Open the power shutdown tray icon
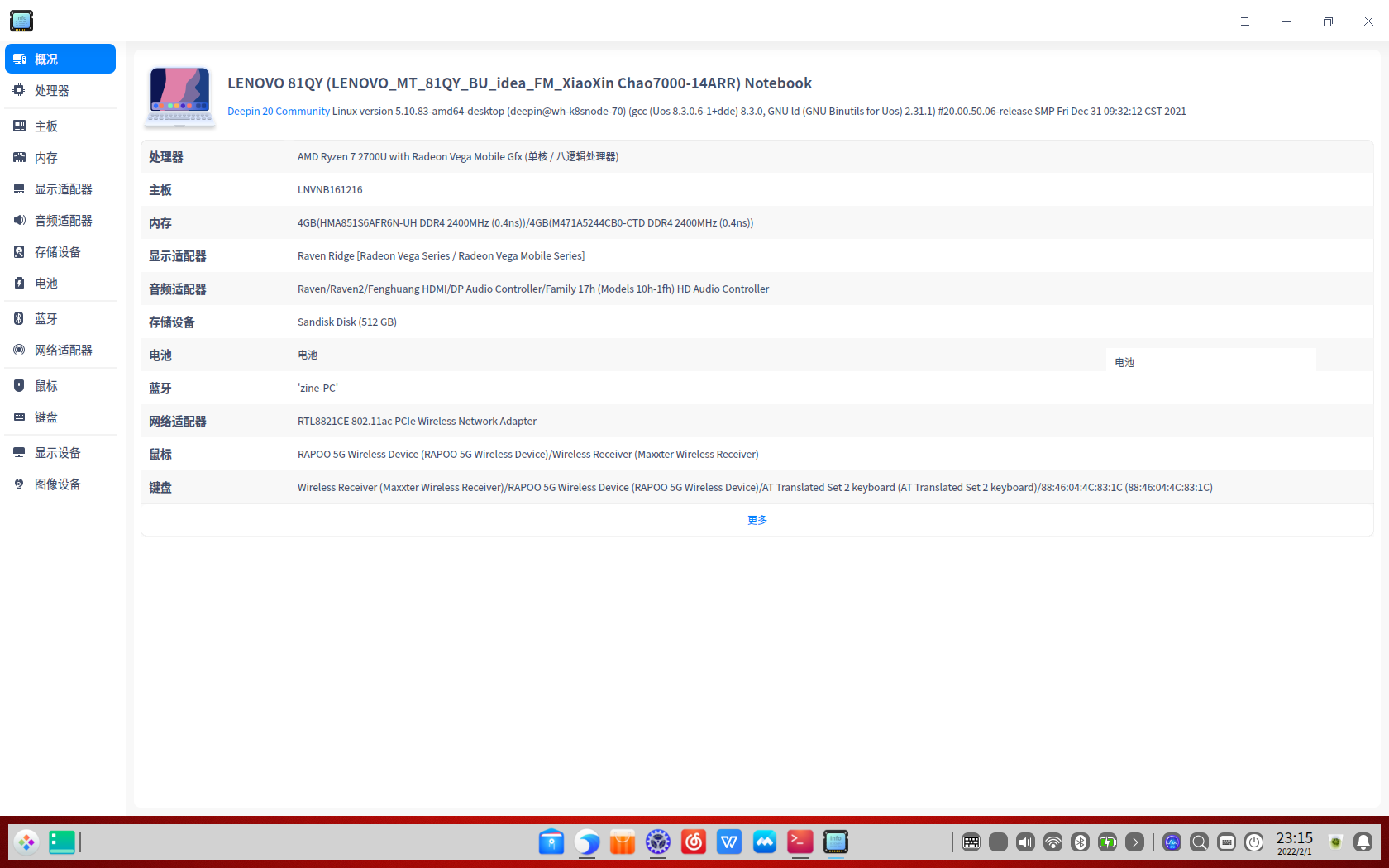 coord(1254,842)
